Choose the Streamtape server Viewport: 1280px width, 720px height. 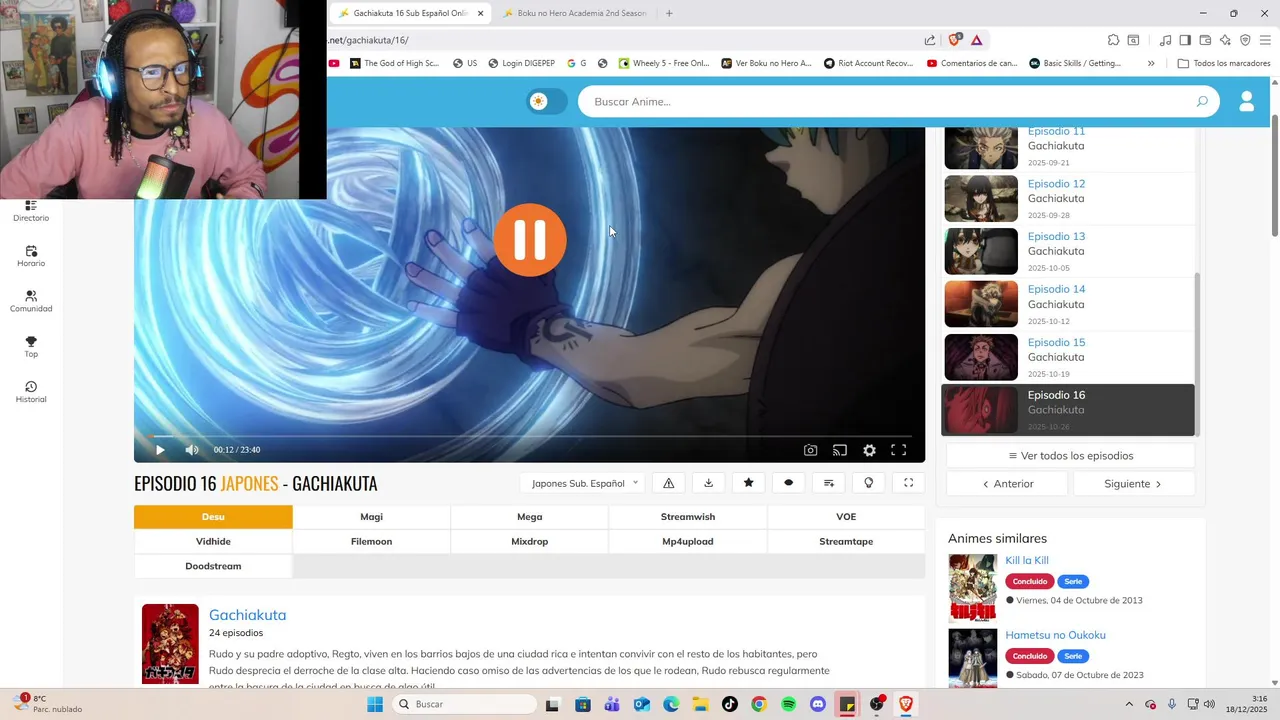pyautogui.click(x=846, y=541)
